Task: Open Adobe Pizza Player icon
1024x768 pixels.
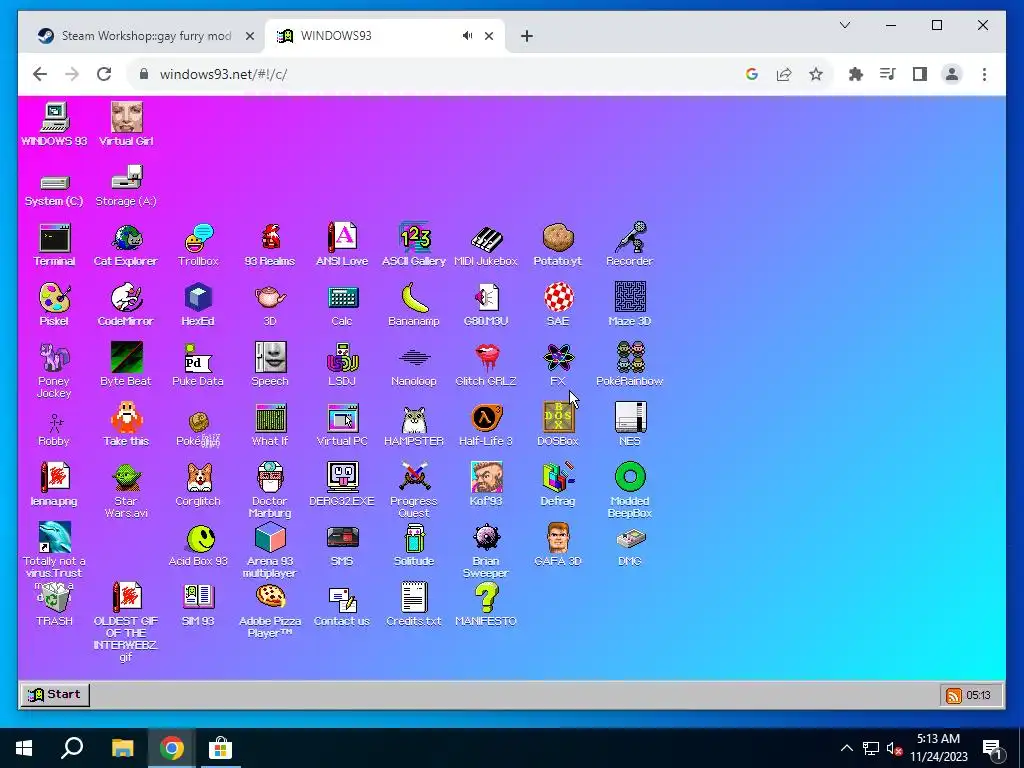Action: [270, 598]
